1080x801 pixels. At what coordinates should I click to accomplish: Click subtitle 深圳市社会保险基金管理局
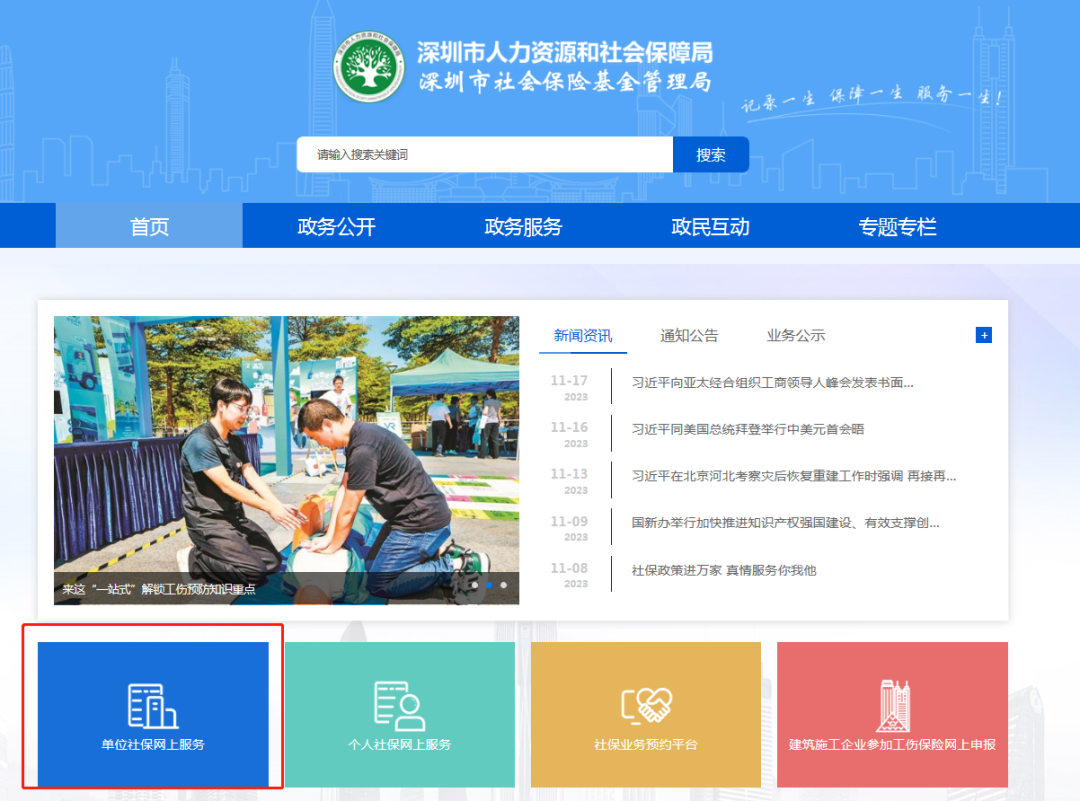(x=565, y=82)
